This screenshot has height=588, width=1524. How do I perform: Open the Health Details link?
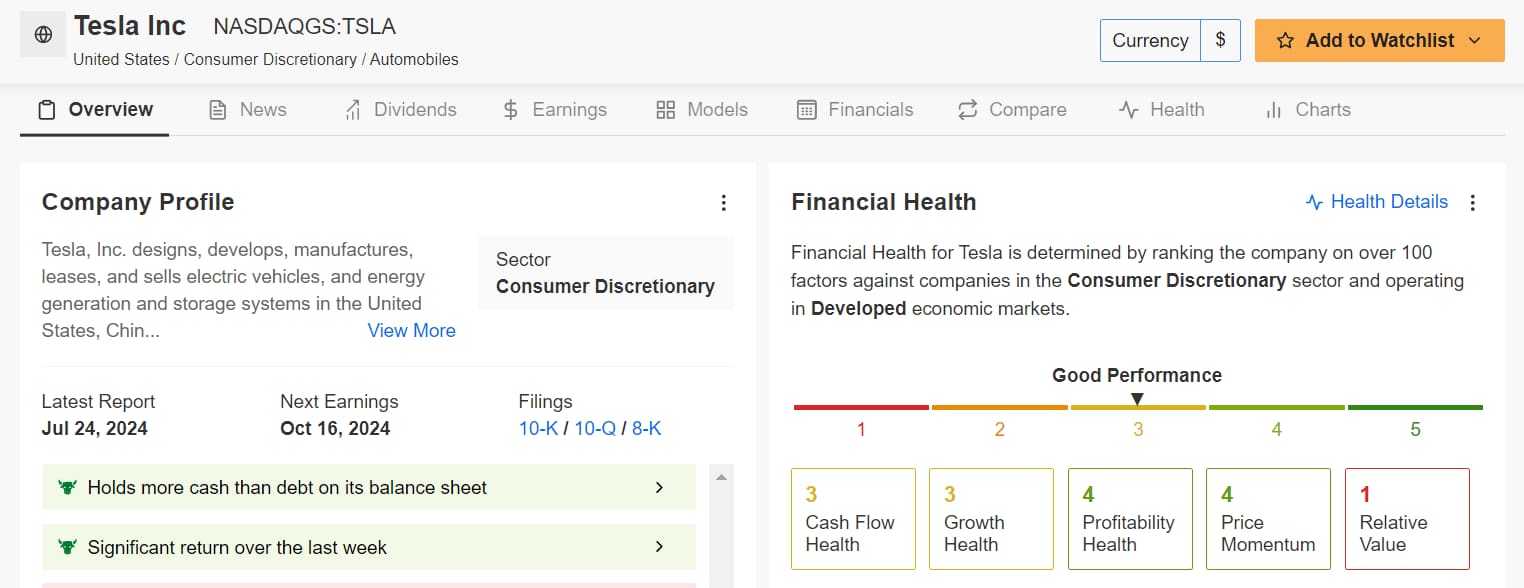(x=1377, y=203)
